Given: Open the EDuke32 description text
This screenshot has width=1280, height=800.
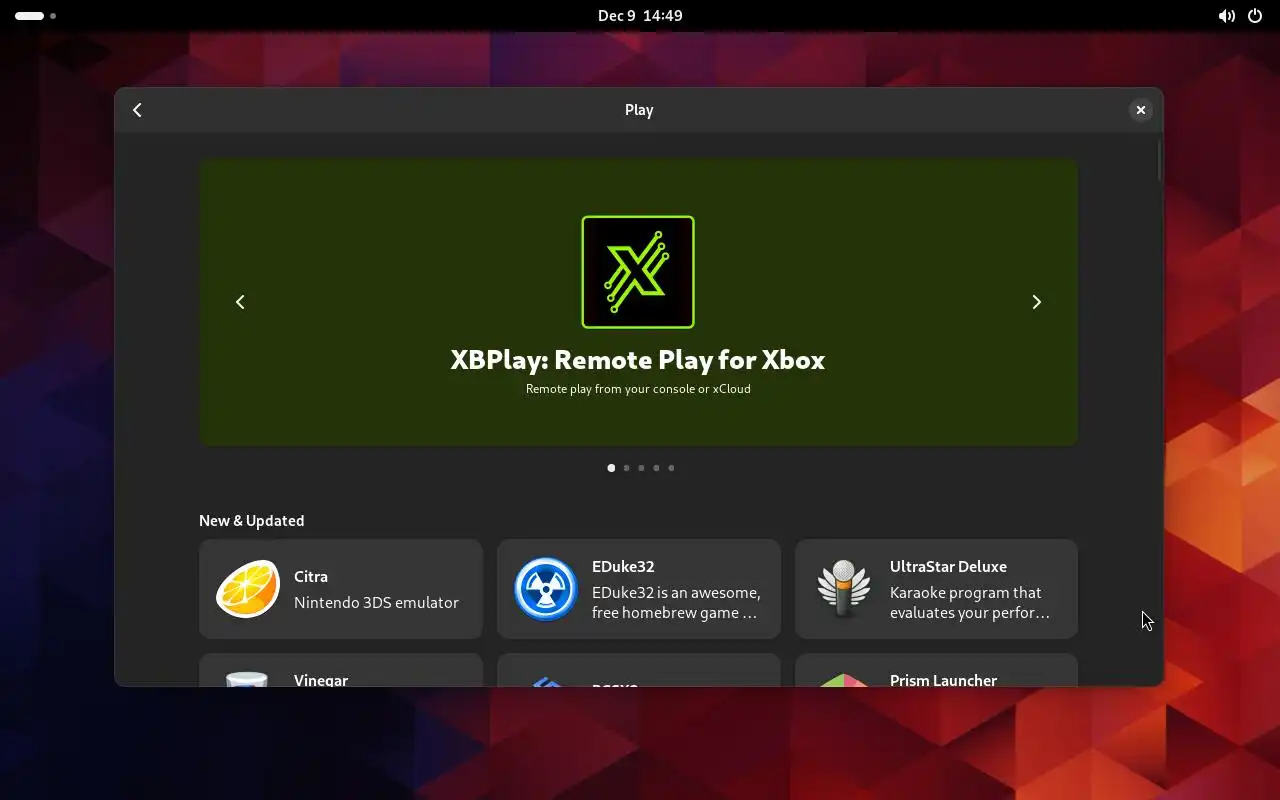Looking at the screenshot, I should pyautogui.click(x=675, y=603).
